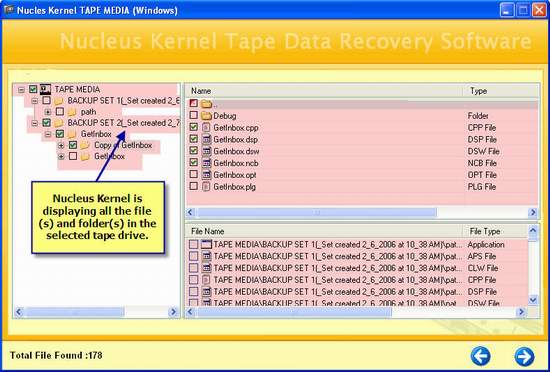This screenshot has width=550, height=372.
Task: Click the GetInbox.dsp file icon
Action: pyautogui.click(x=207, y=139)
